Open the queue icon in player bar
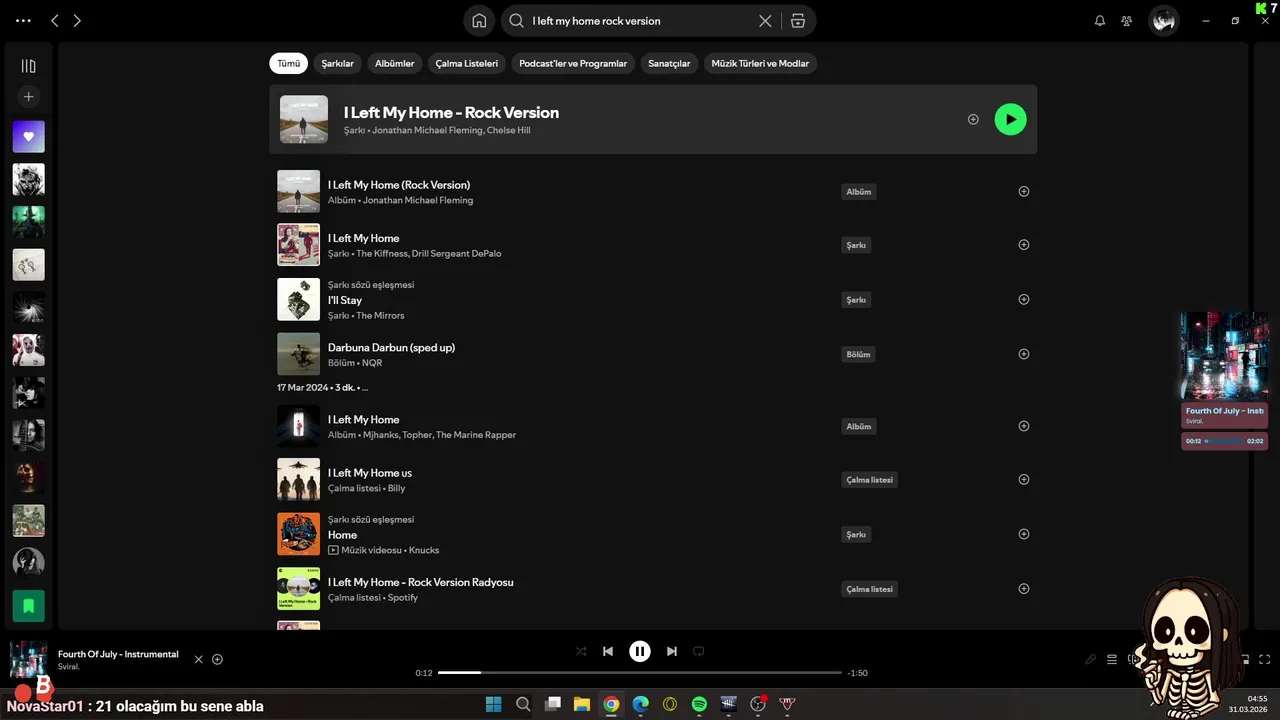The width and height of the screenshot is (1280, 720). (1112, 659)
